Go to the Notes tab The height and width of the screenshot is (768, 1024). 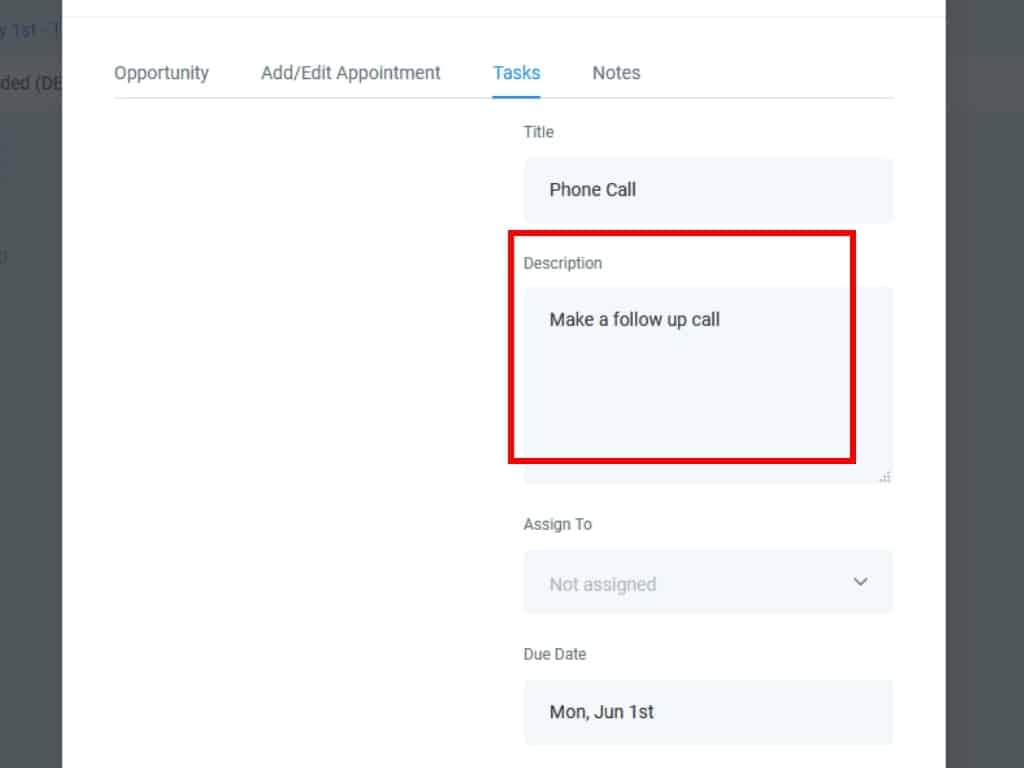tap(616, 73)
